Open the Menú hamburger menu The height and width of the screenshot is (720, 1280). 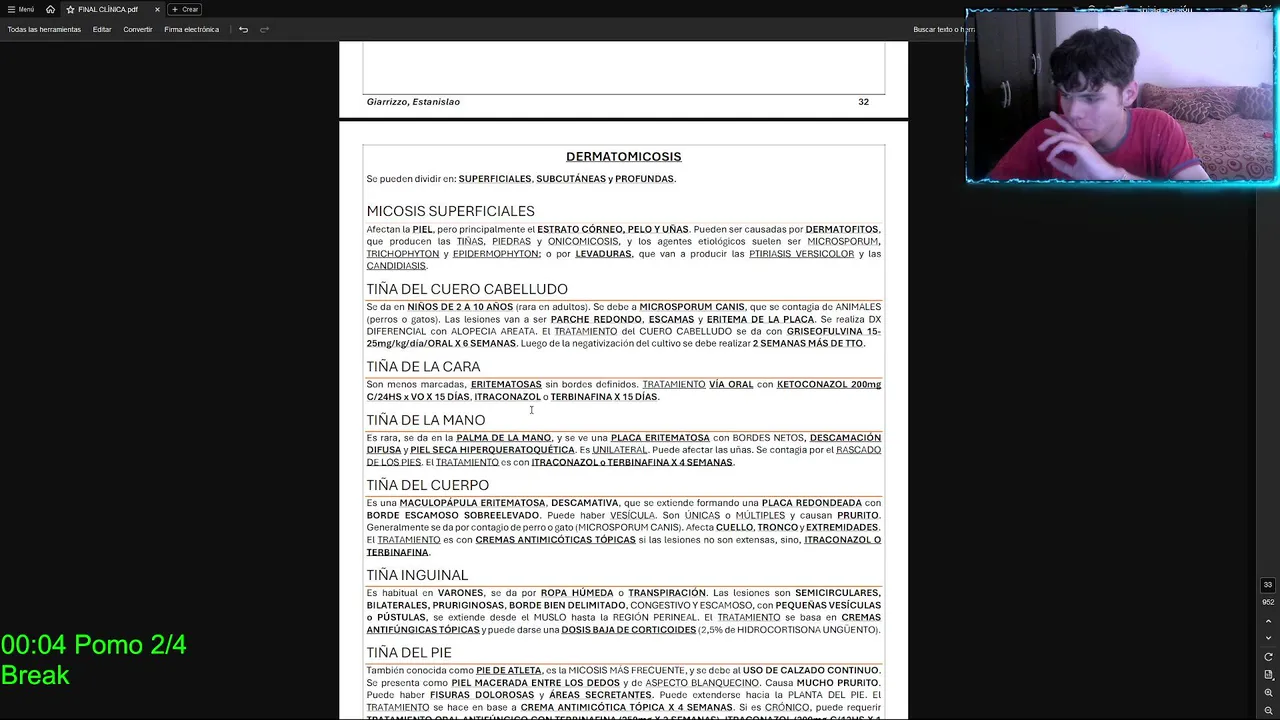[20, 9]
